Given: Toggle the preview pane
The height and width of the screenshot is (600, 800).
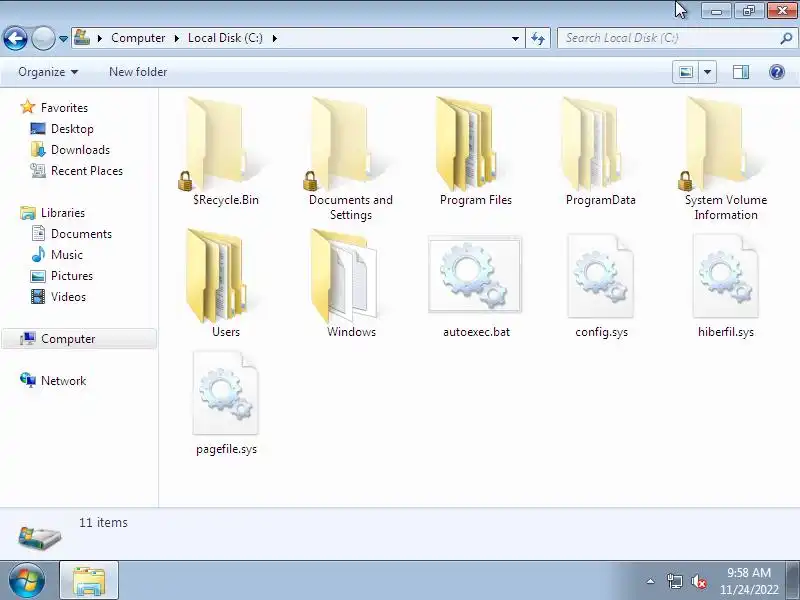Looking at the screenshot, I should tap(741, 72).
